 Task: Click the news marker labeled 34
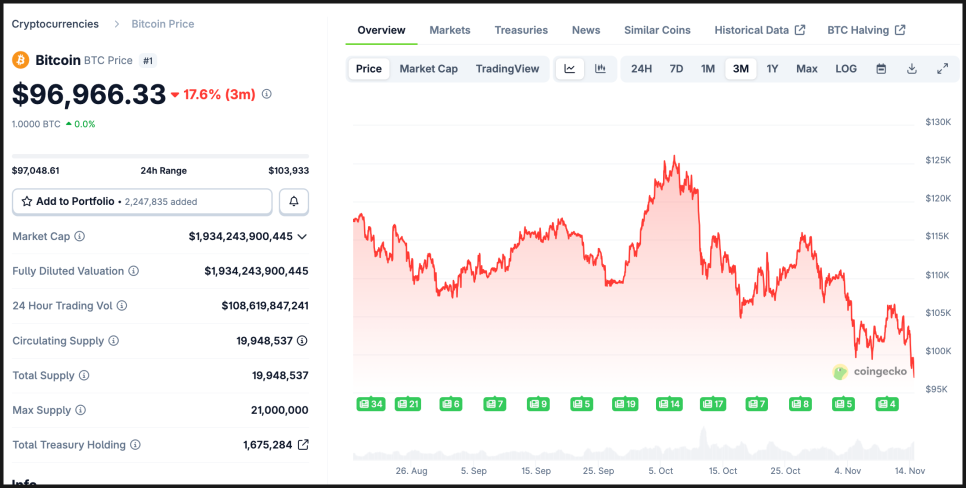pyautogui.click(x=371, y=404)
